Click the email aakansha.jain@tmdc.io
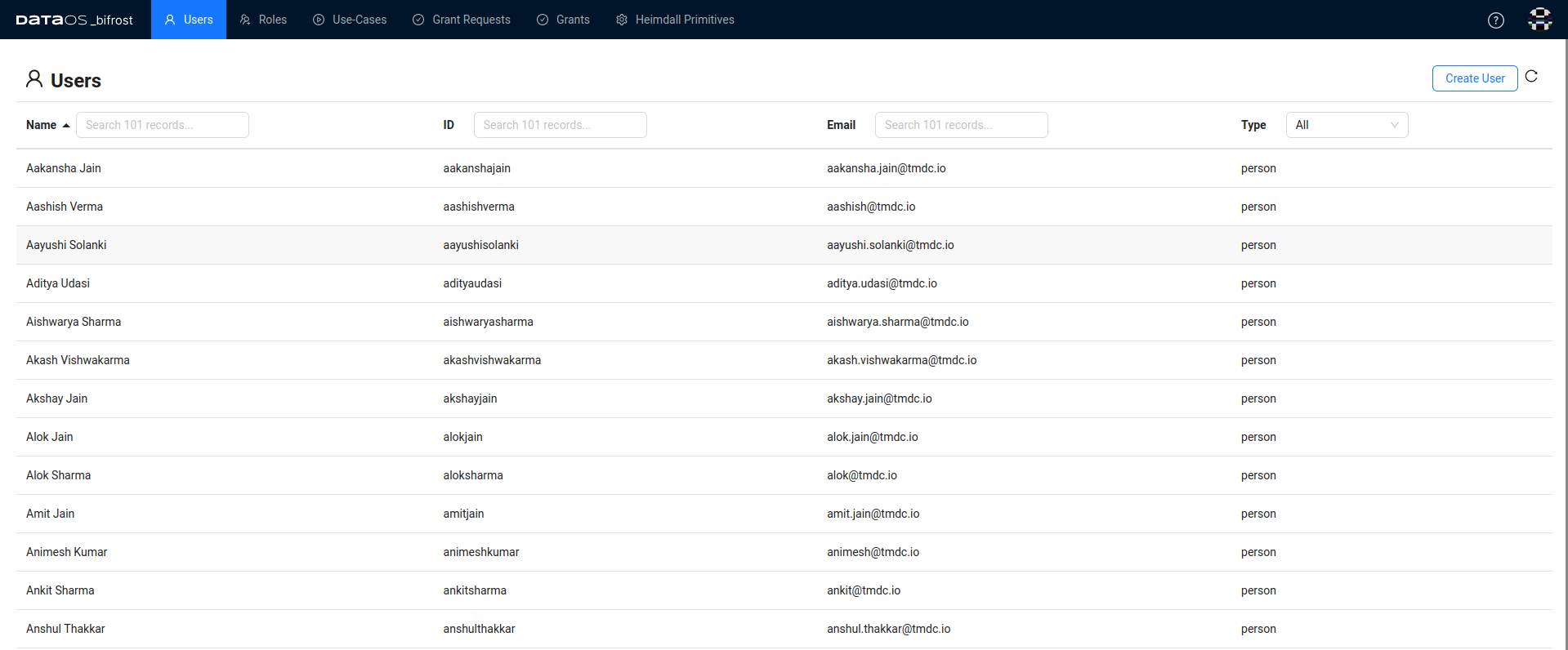The height and width of the screenshot is (650, 1568). click(887, 168)
